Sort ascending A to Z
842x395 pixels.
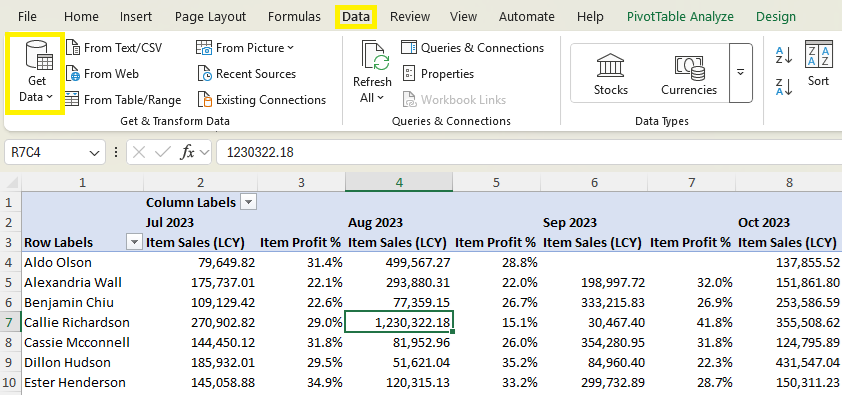pyautogui.click(x=784, y=55)
